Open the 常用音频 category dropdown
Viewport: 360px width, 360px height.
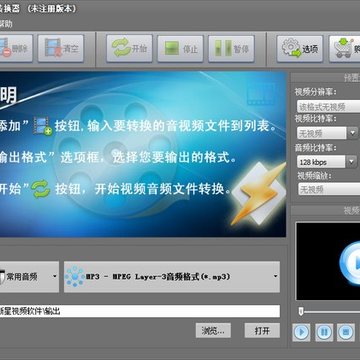pos(29,277)
